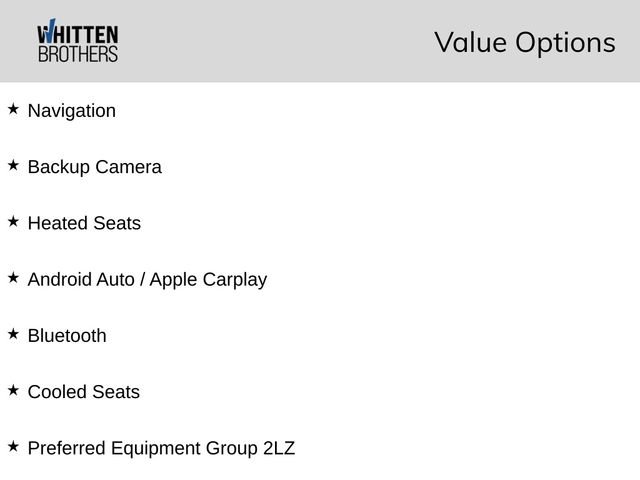Viewport: 640px width, 480px height.
Task: Click the Value Options heading
Action: point(524,43)
